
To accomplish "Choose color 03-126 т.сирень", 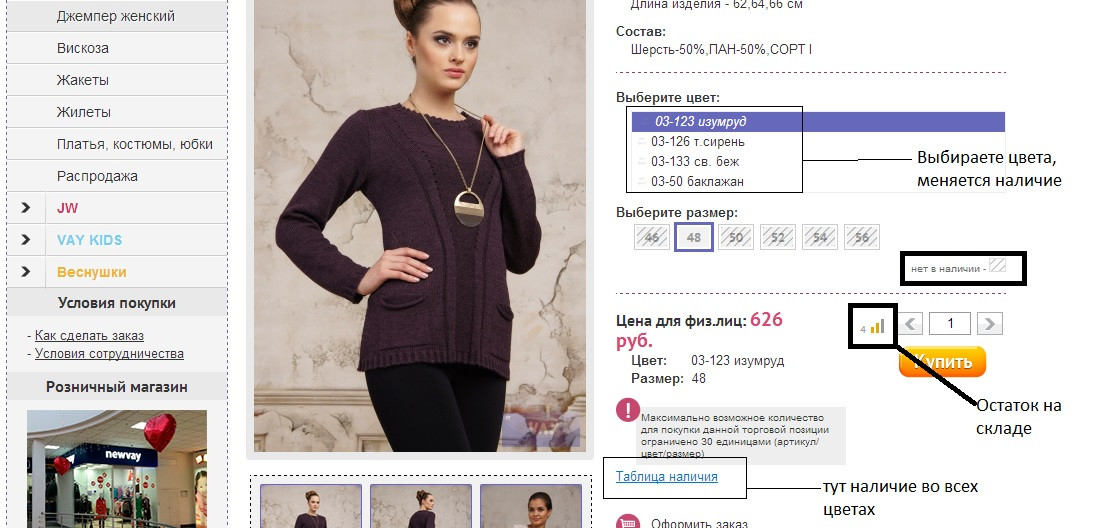I will [698, 142].
